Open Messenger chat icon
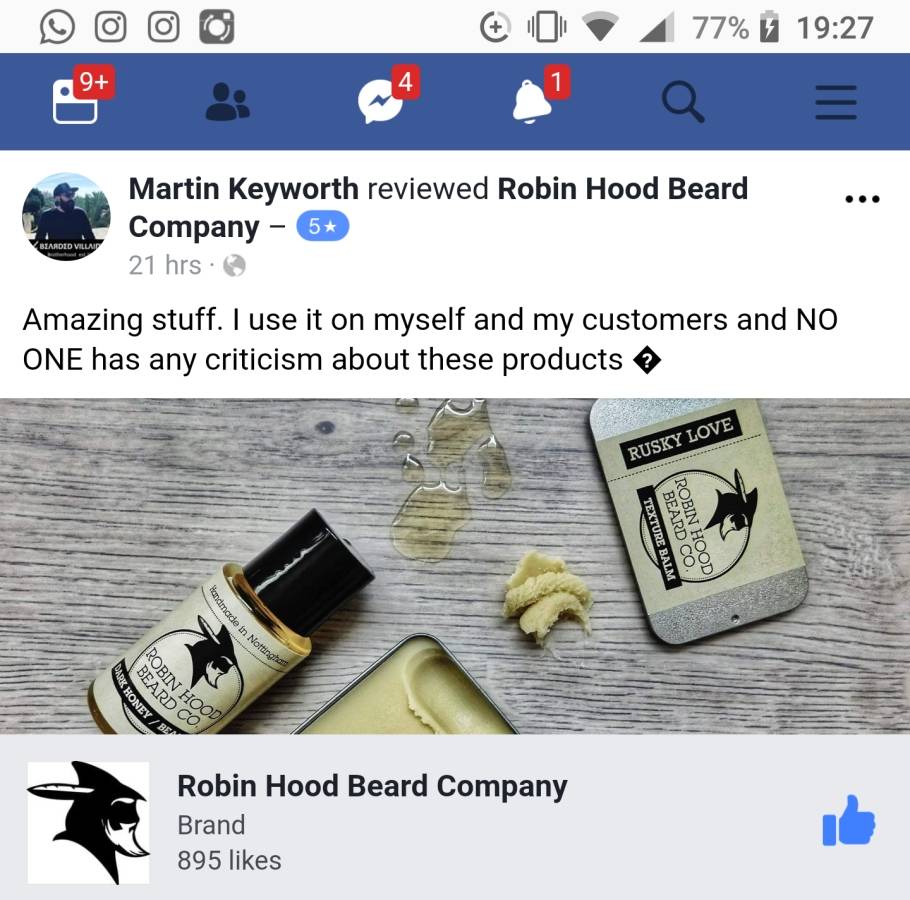The image size is (910, 900). [380, 102]
